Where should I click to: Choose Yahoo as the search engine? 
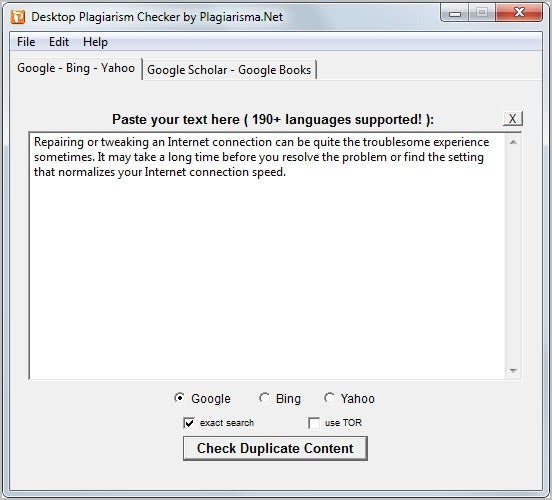[x=329, y=398]
